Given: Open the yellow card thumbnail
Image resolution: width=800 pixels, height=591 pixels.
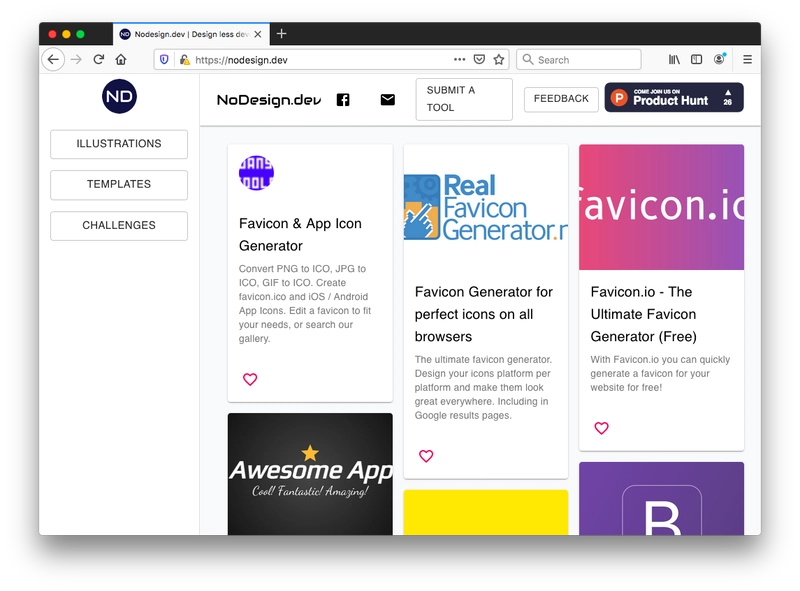Looking at the screenshot, I should (486, 512).
